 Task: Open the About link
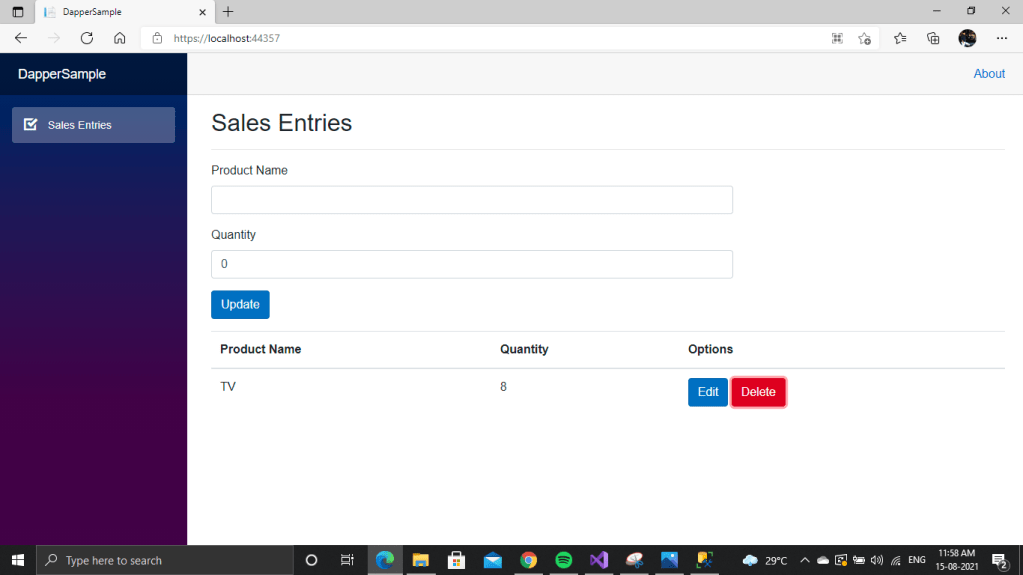click(988, 74)
